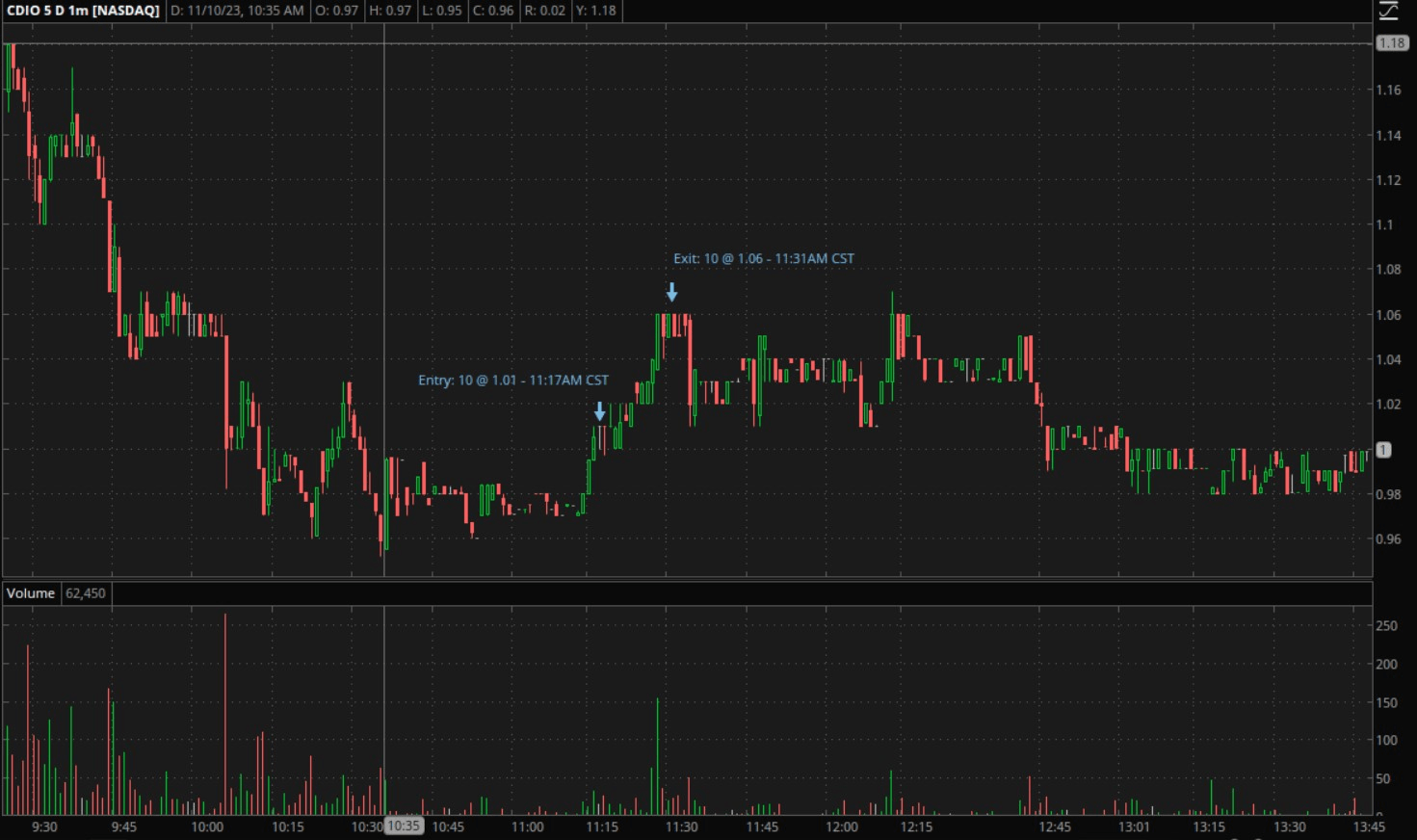The height and width of the screenshot is (840, 1417).
Task: Click the 0.96 price axis label
Action: pyautogui.click(x=1389, y=539)
